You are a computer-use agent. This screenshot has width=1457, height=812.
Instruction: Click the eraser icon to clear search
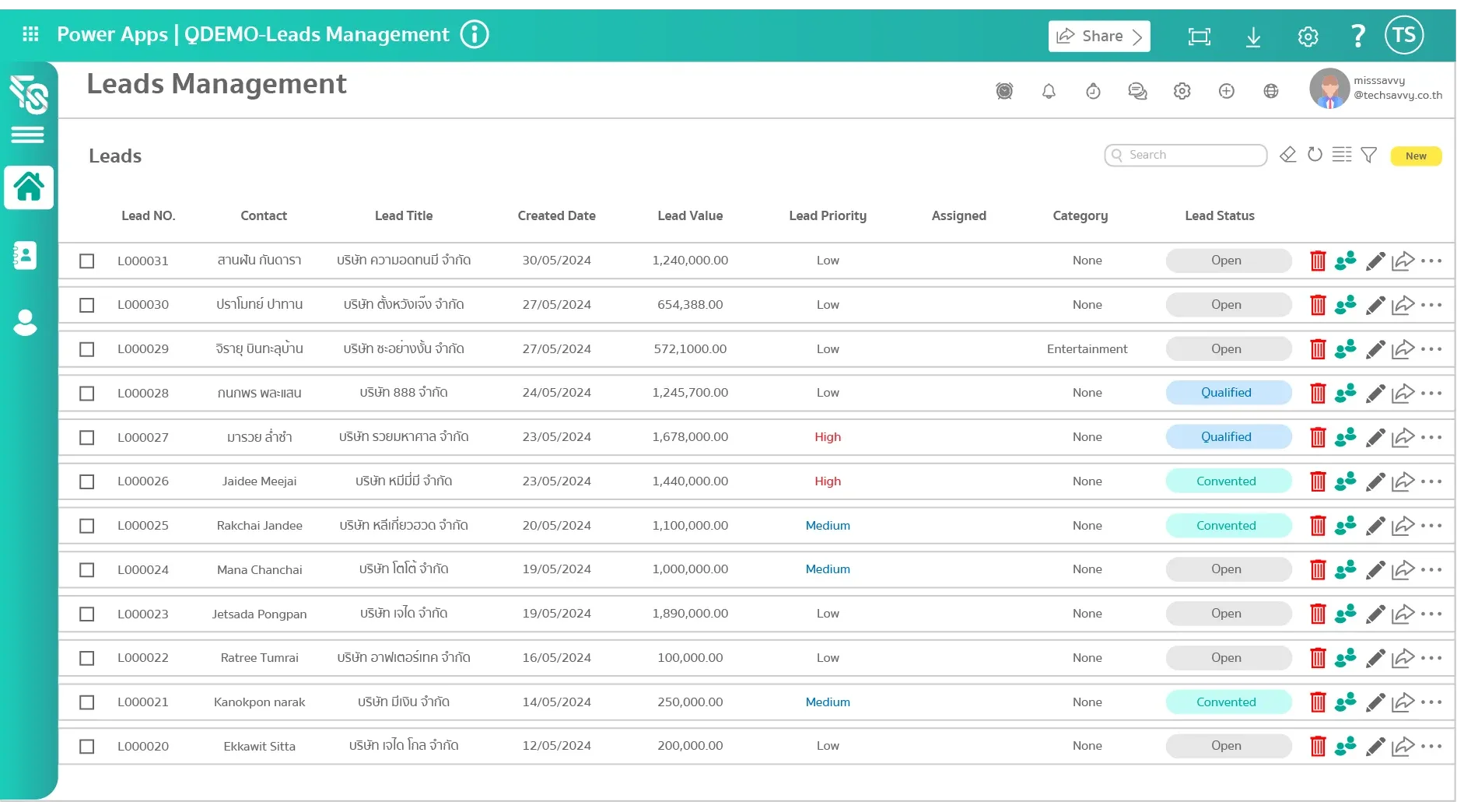1287,155
